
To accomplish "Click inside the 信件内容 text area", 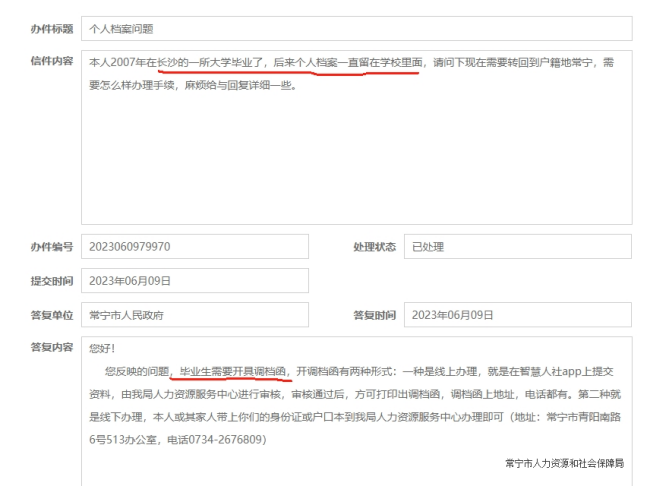I will click(357, 137).
